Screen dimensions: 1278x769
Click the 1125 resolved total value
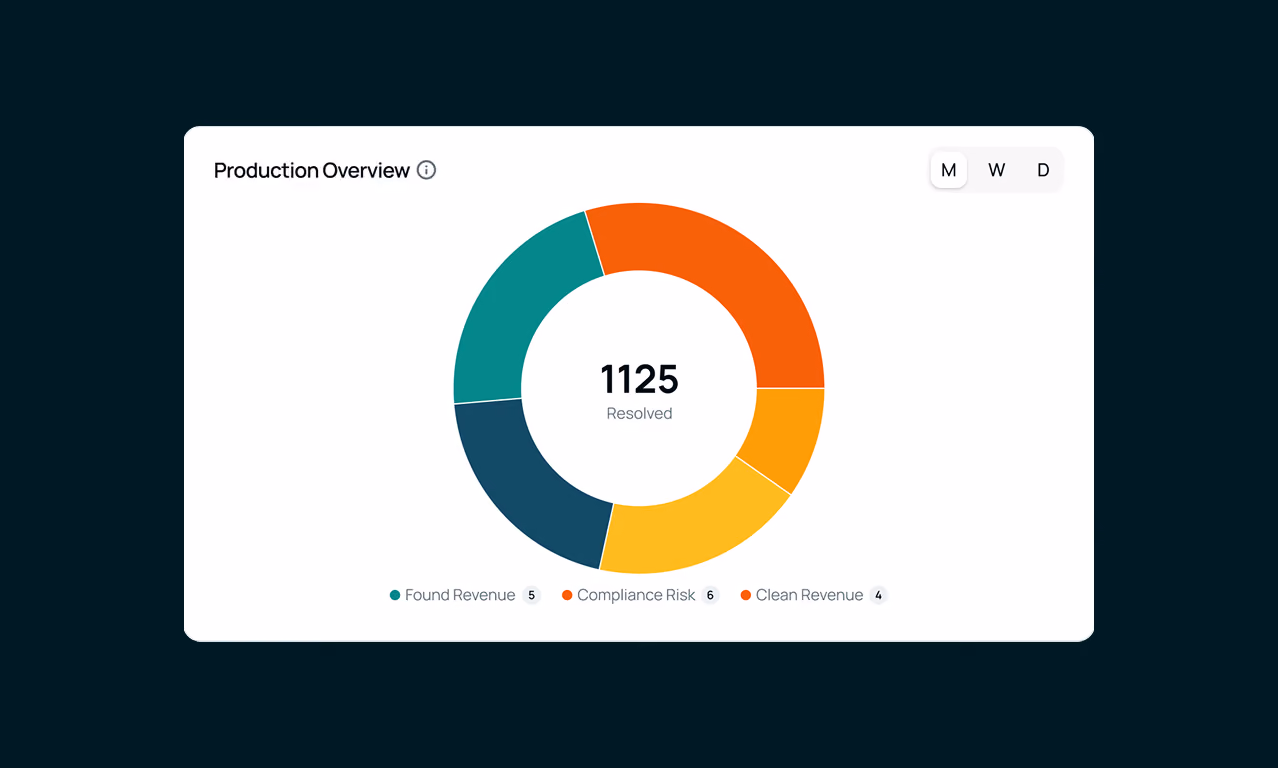pos(639,380)
